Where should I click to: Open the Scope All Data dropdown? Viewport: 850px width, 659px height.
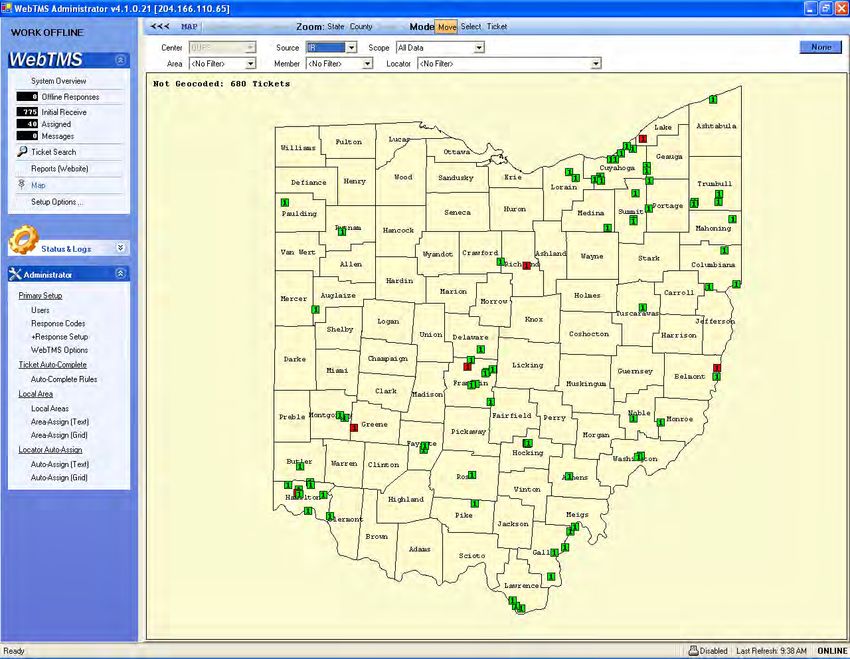[x=479, y=48]
